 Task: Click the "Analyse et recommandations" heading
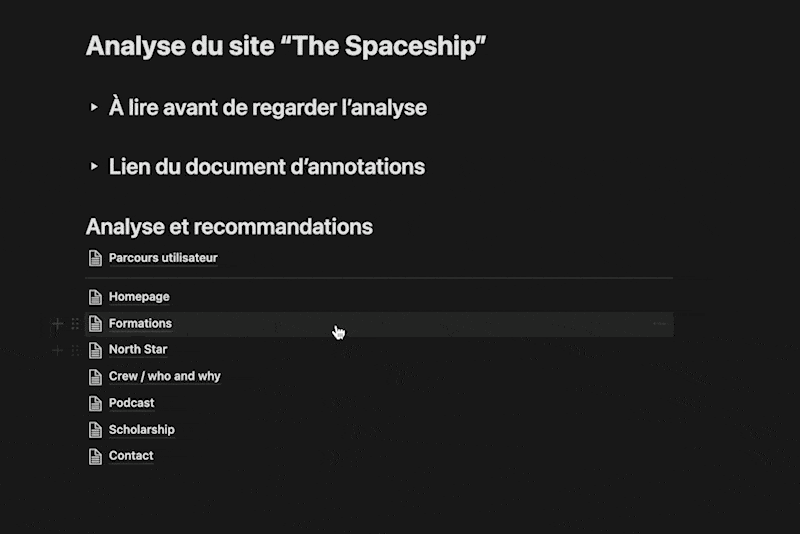(229, 227)
